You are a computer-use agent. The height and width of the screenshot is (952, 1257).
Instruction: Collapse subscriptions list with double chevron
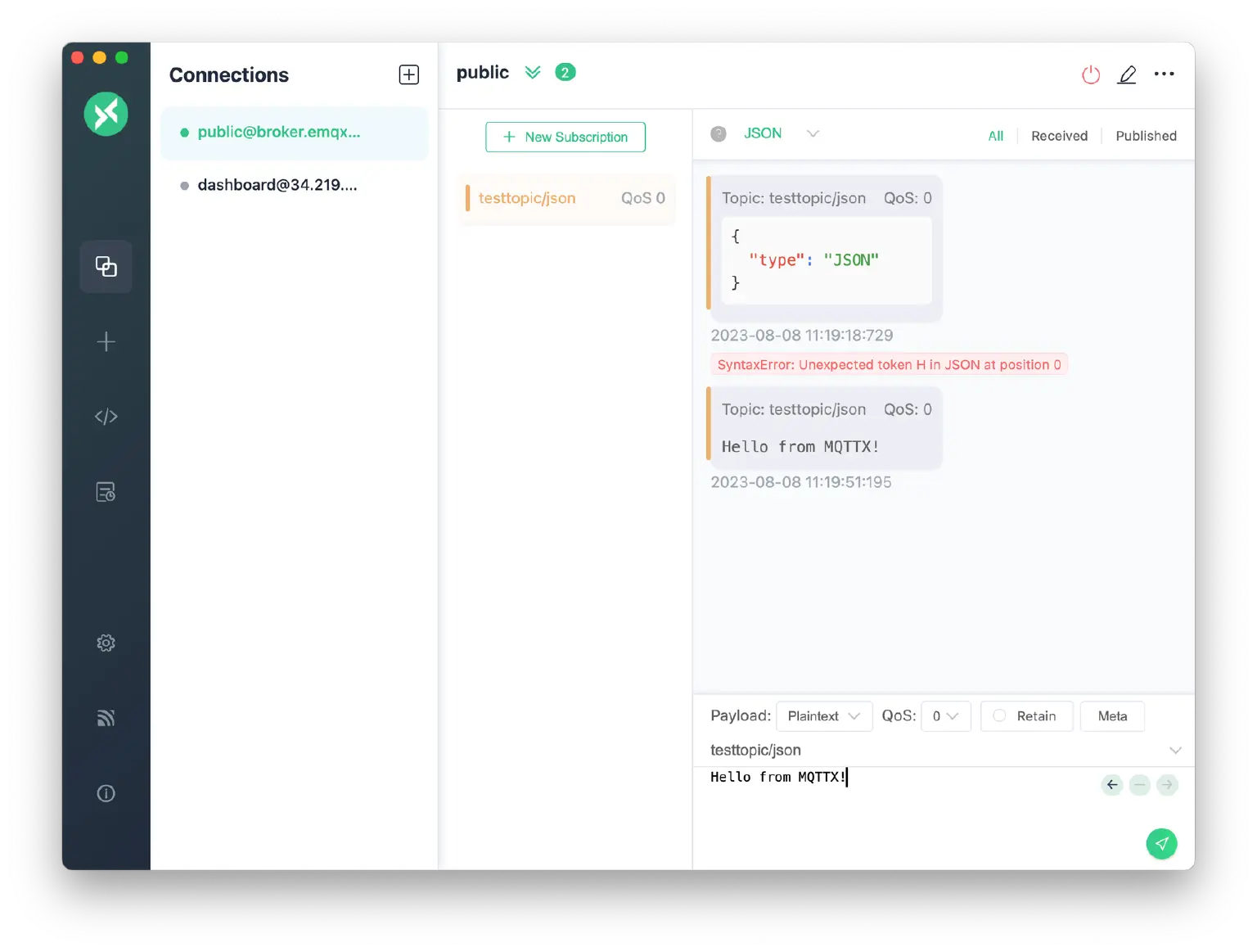click(533, 73)
